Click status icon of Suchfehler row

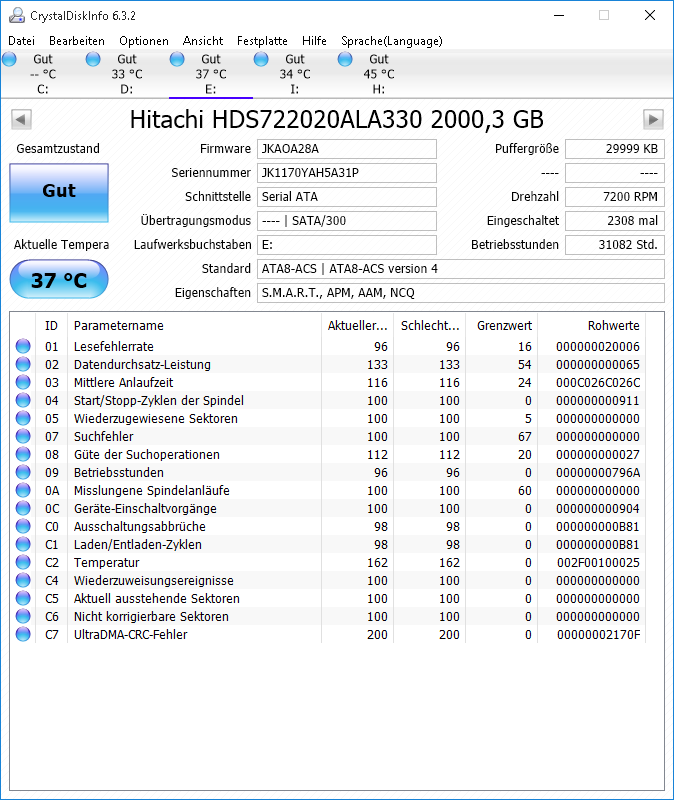(23, 436)
